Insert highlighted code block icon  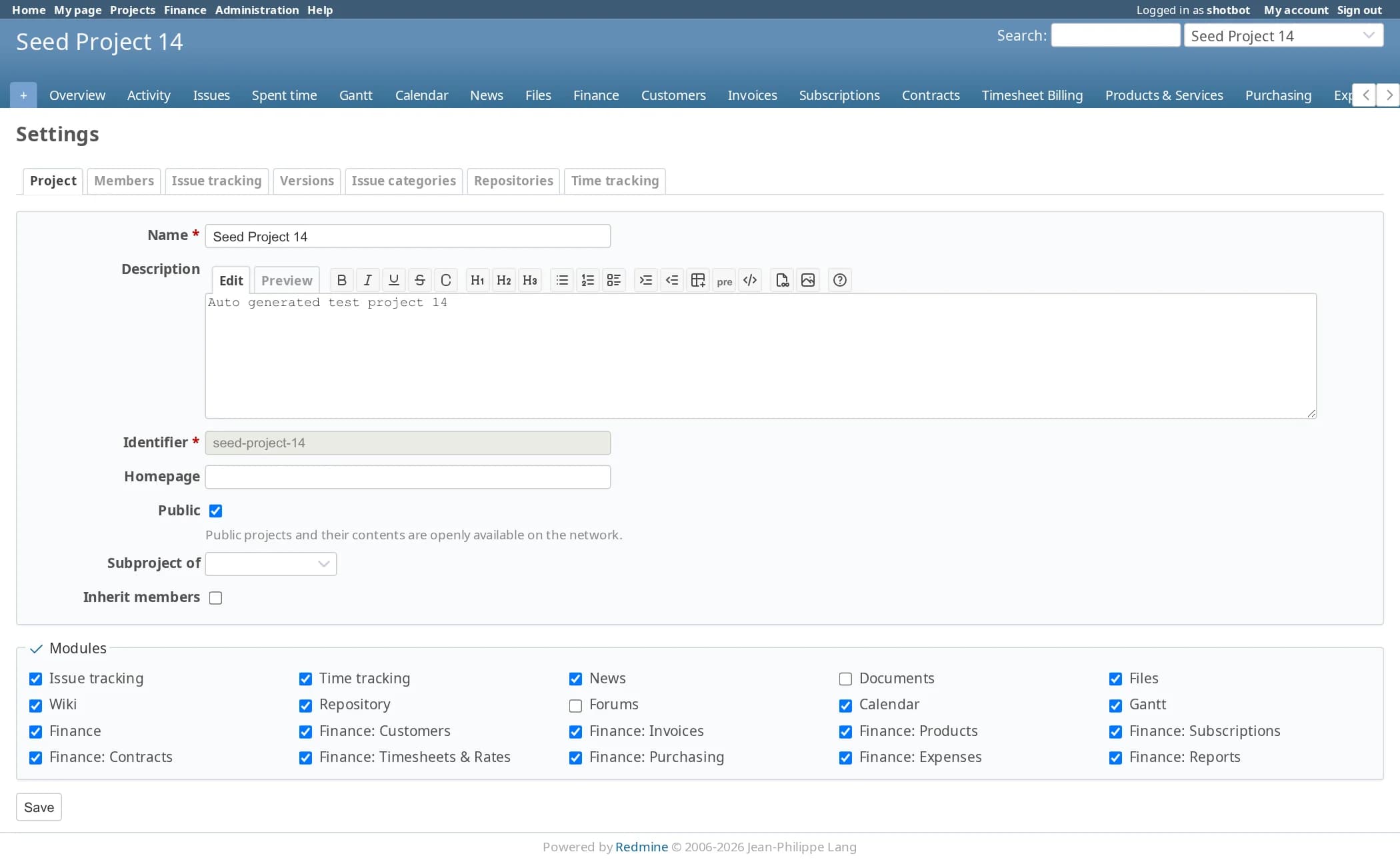[750, 280]
